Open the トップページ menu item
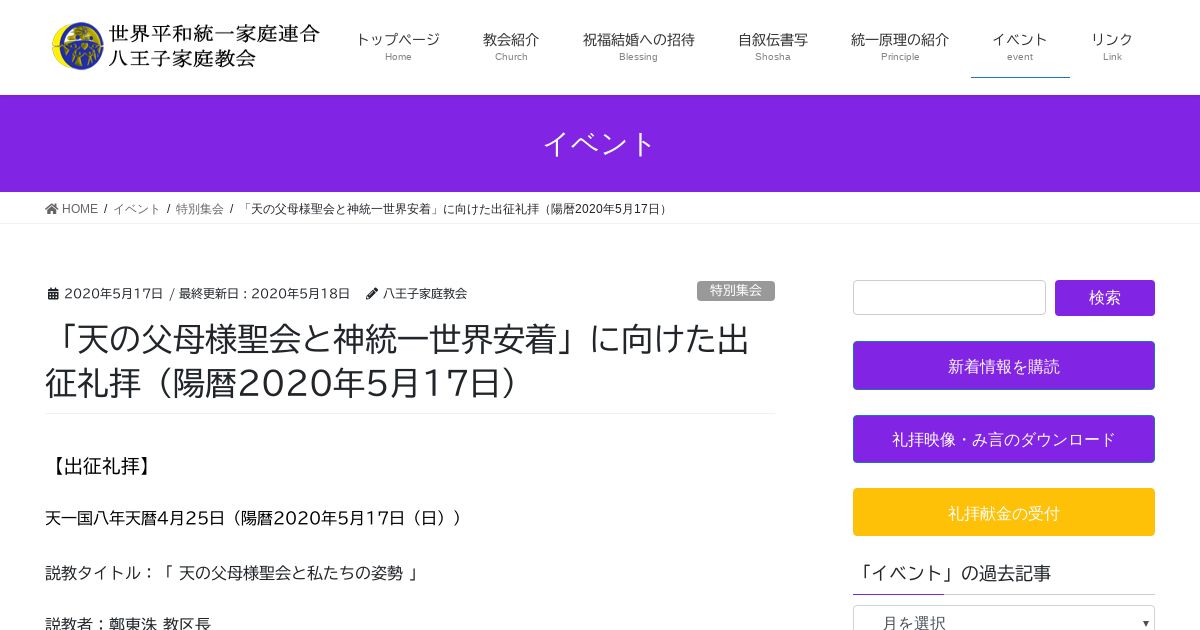Image resolution: width=1200 pixels, height=630 pixels. click(398, 46)
